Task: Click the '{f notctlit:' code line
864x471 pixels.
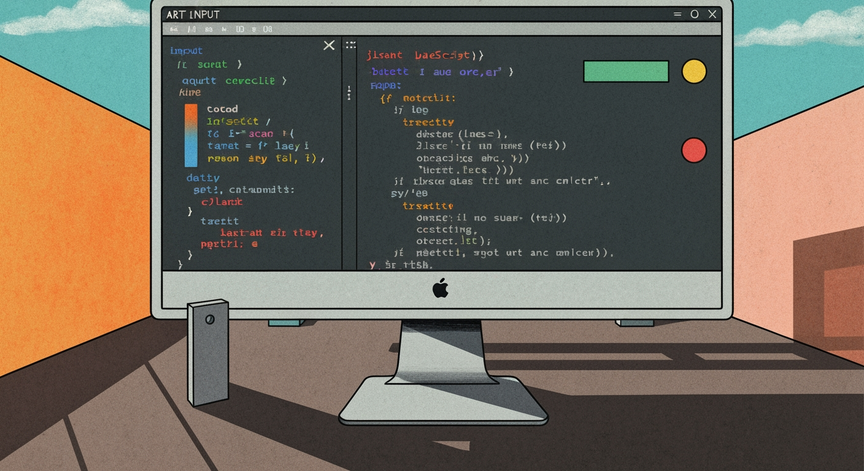Action: (x=418, y=98)
